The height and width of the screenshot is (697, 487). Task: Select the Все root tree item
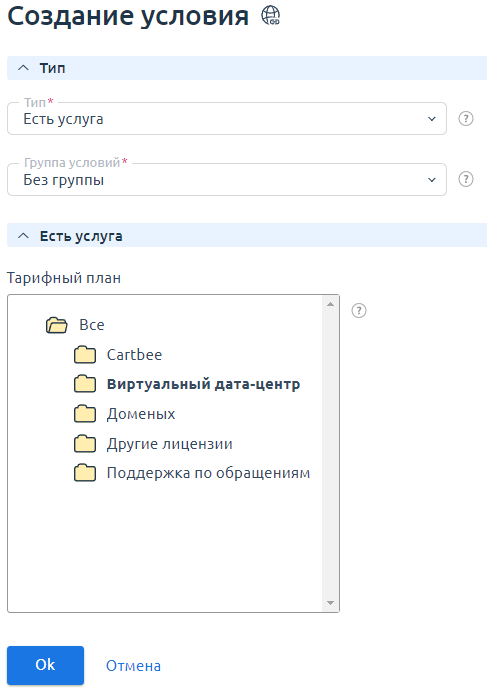pos(92,325)
